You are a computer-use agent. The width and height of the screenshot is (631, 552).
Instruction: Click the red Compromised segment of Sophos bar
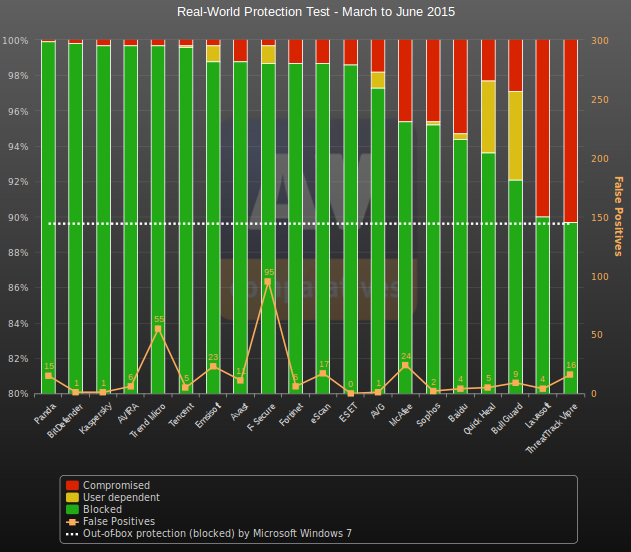tap(433, 80)
